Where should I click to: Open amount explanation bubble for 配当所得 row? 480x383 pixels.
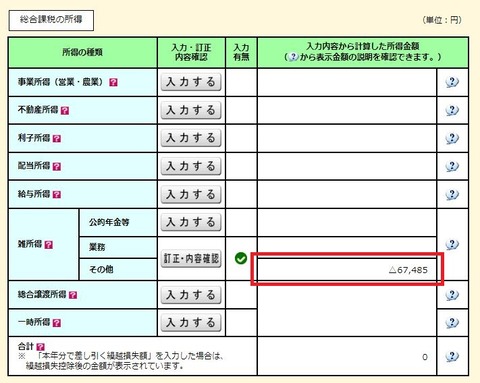[452, 166]
